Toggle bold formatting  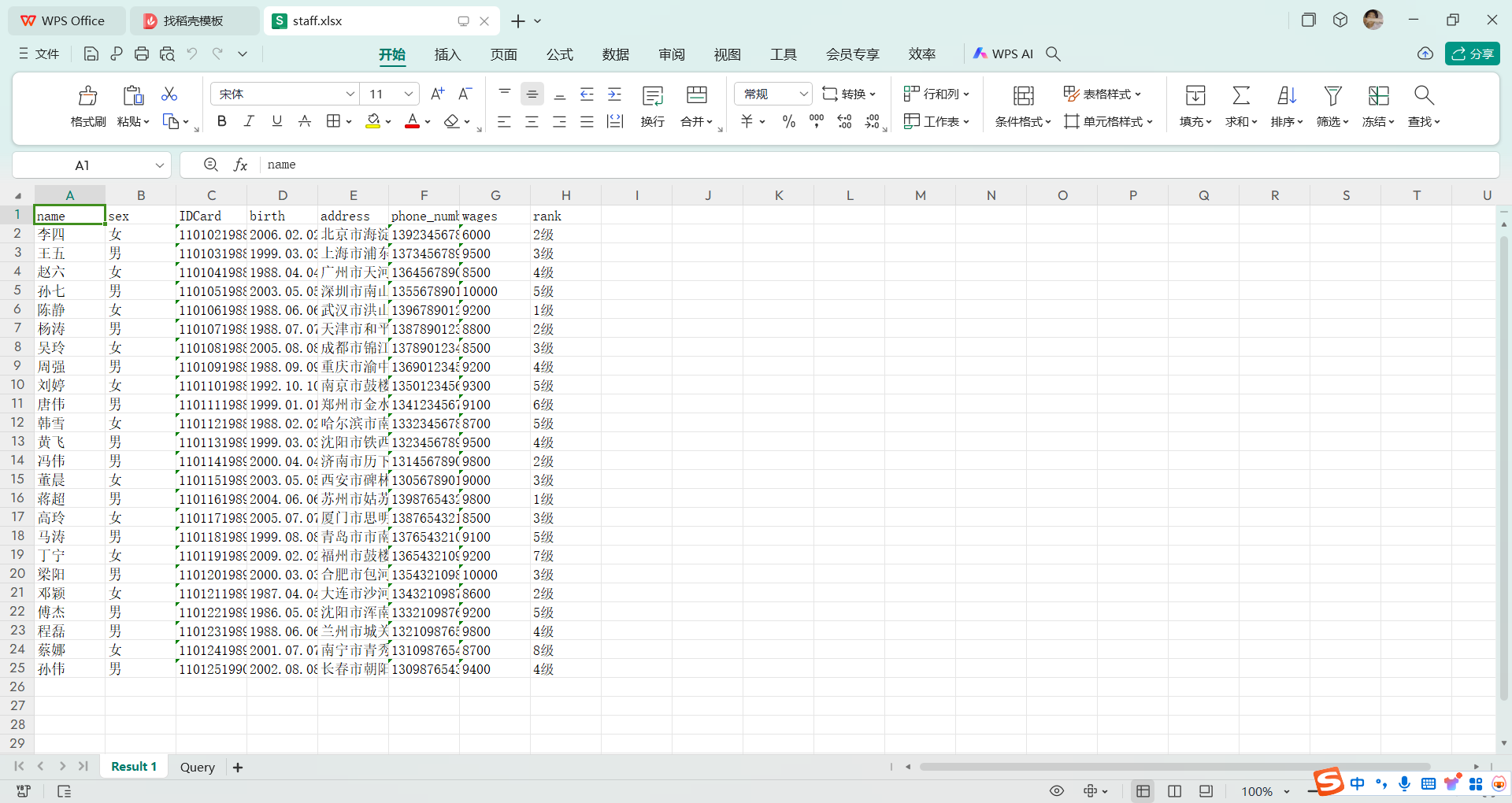pyautogui.click(x=222, y=121)
